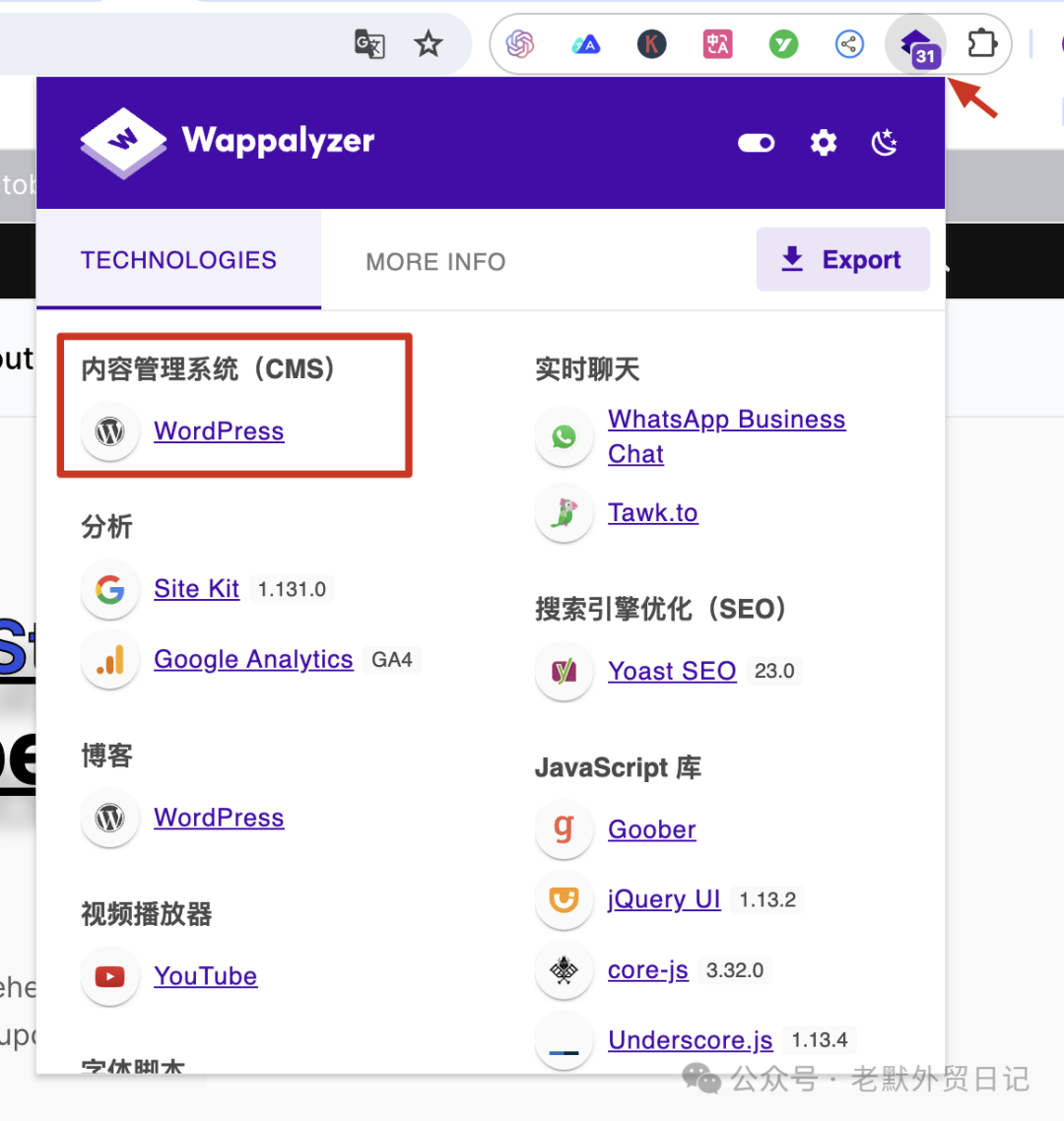Click the Wappalyzer brand name in header
Viewport: 1064px width, 1121px height.
(278, 142)
